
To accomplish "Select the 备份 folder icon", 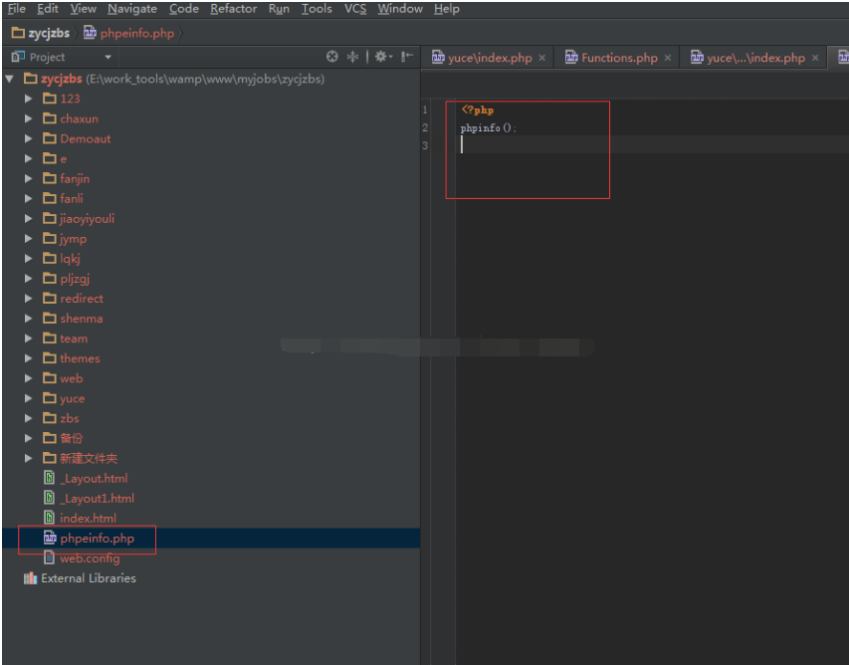I will [x=50, y=438].
